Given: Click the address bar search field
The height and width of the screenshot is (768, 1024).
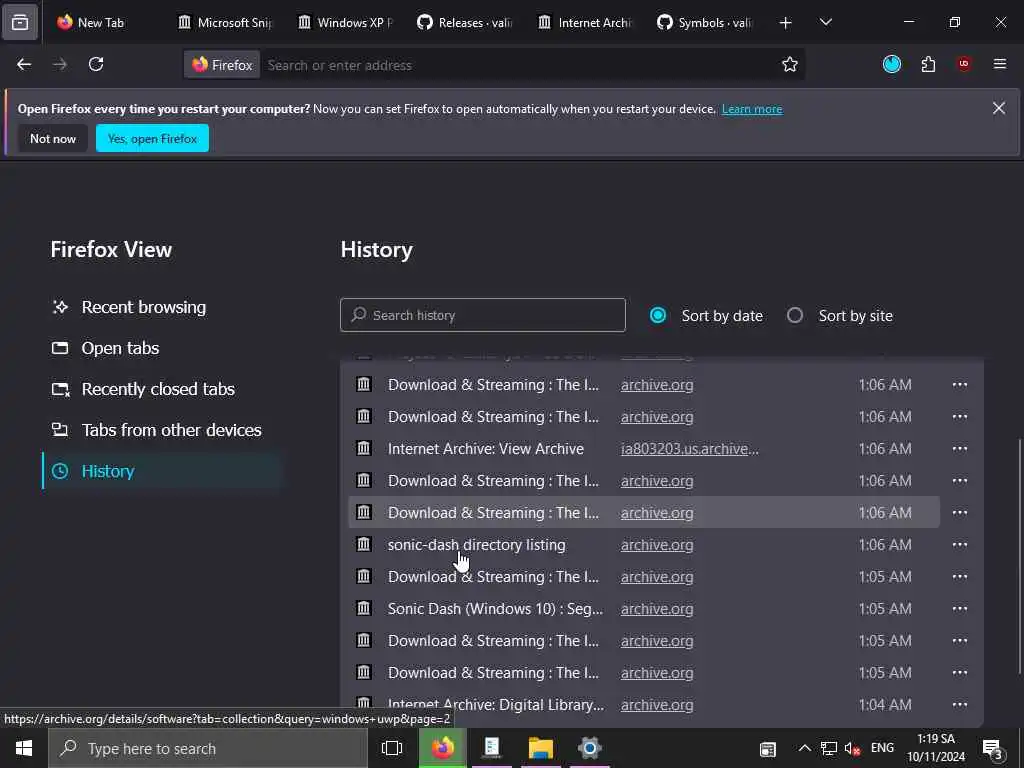Looking at the screenshot, I should tap(519, 65).
